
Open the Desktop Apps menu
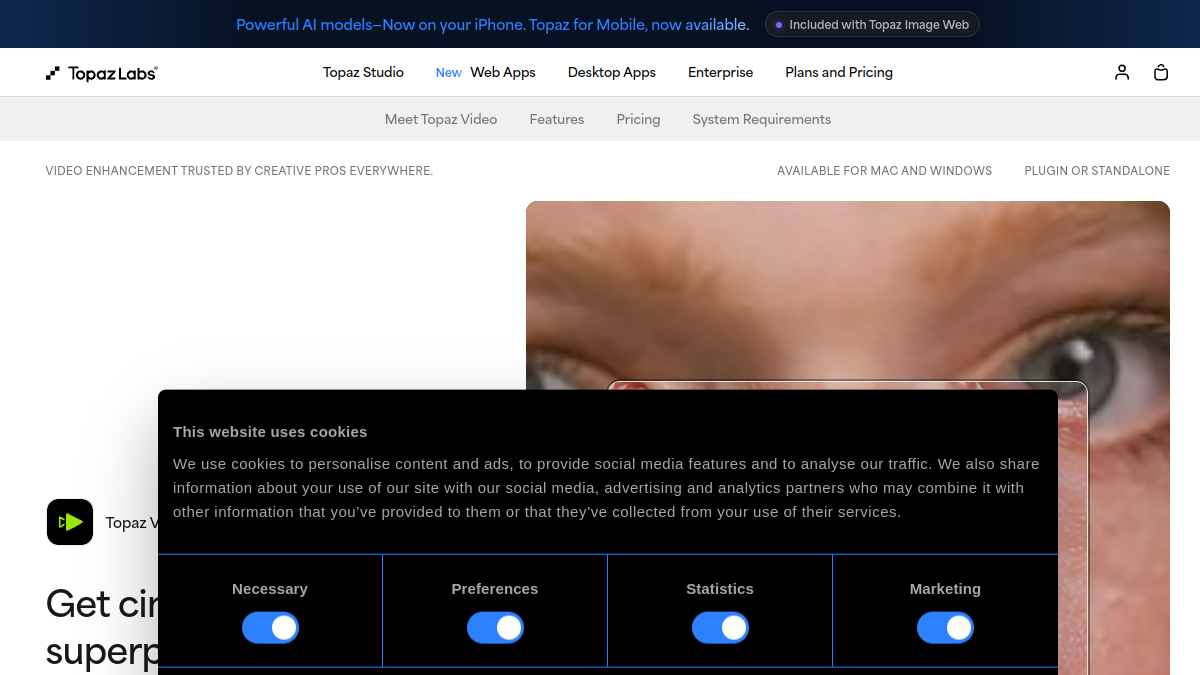click(x=612, y=72)
